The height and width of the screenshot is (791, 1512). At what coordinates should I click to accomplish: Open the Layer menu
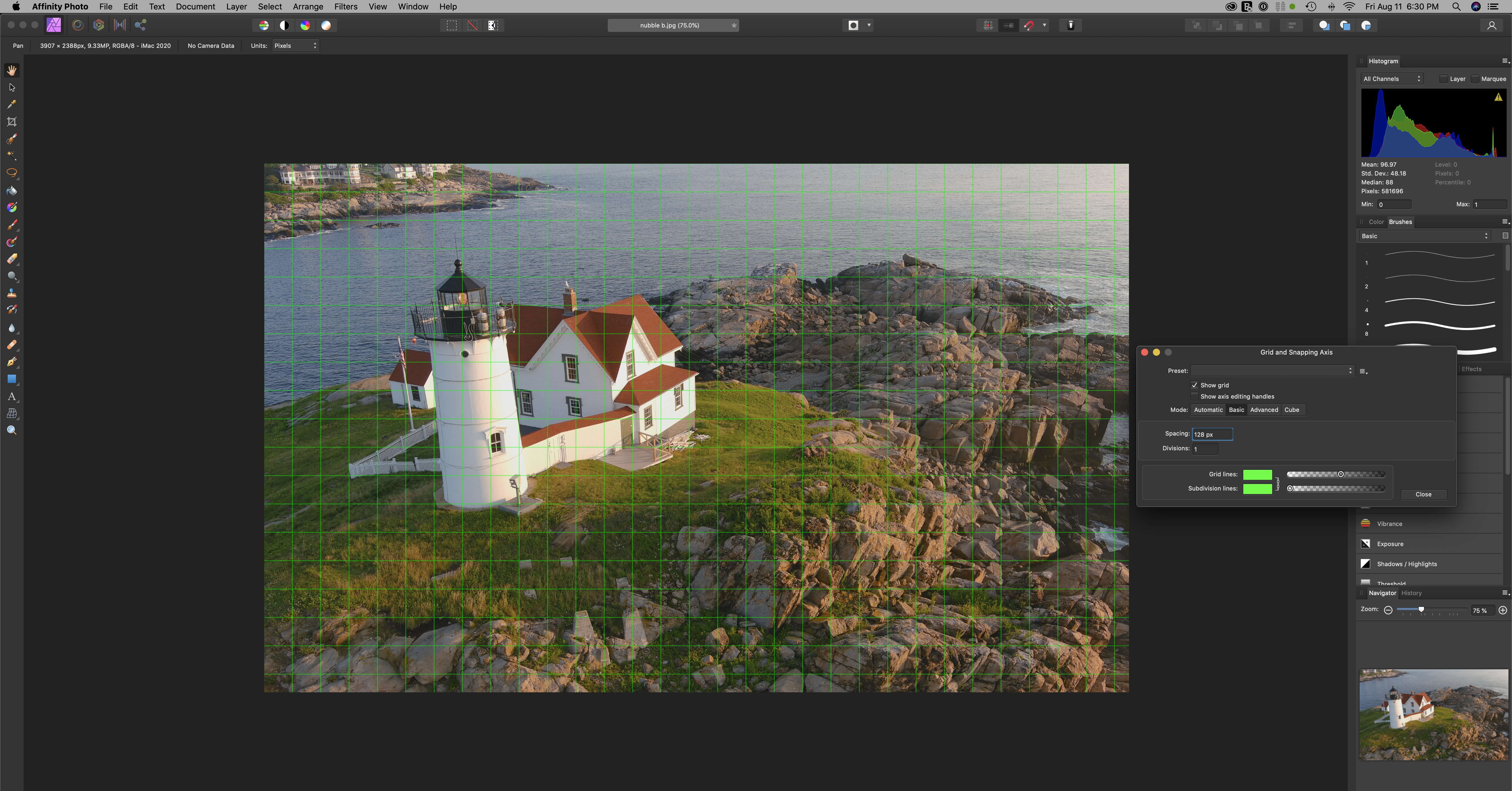point(236,7)
